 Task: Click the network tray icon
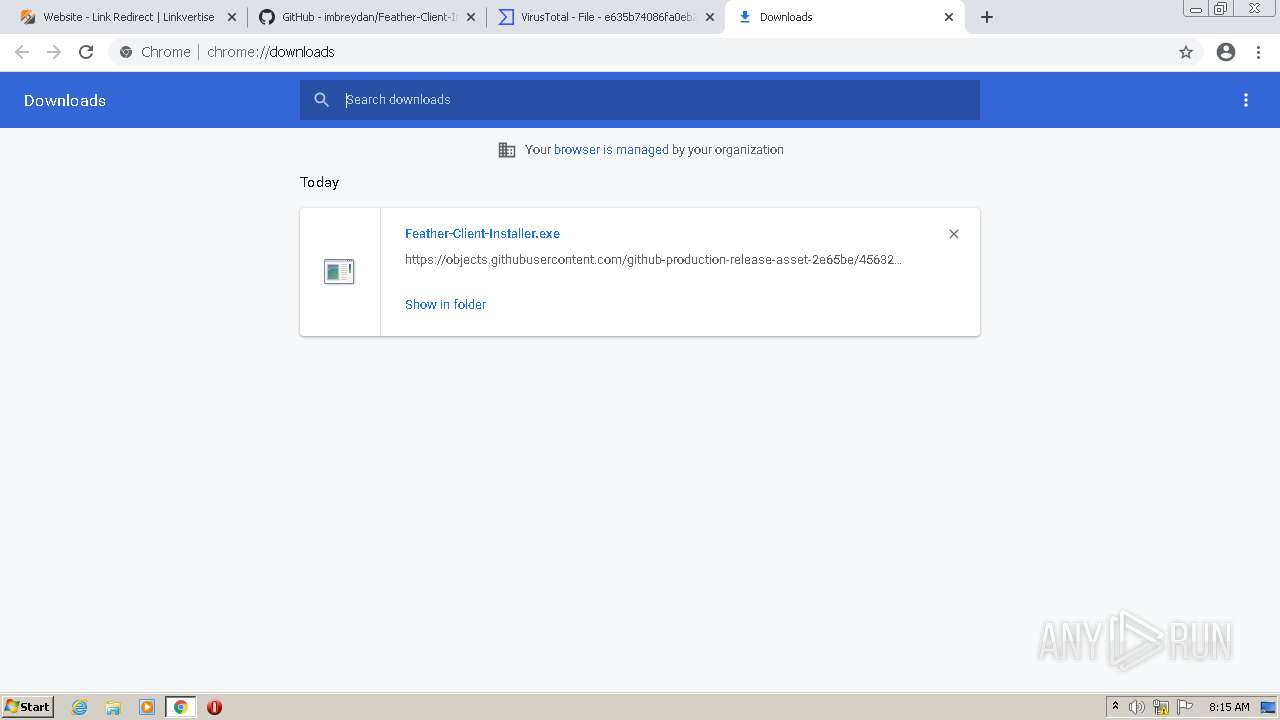[1161, 707]
